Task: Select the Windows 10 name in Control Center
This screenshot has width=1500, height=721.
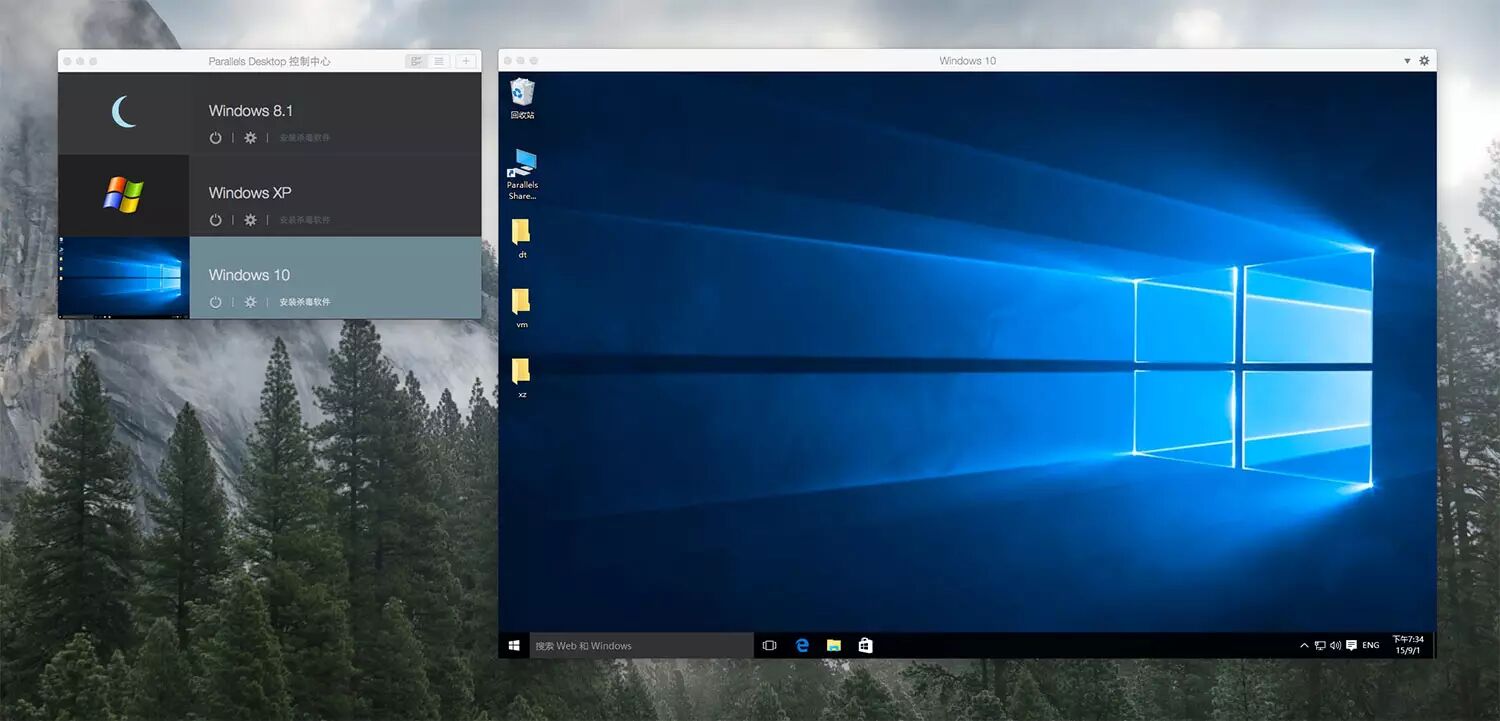Action: [249, 275]
